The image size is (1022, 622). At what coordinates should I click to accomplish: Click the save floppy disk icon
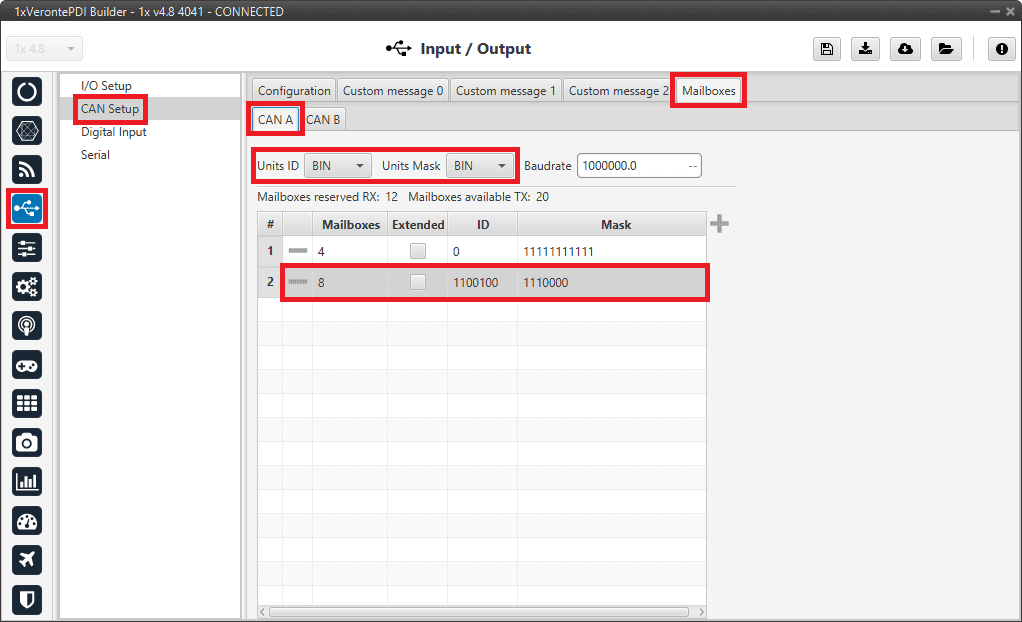click(827, 49)
